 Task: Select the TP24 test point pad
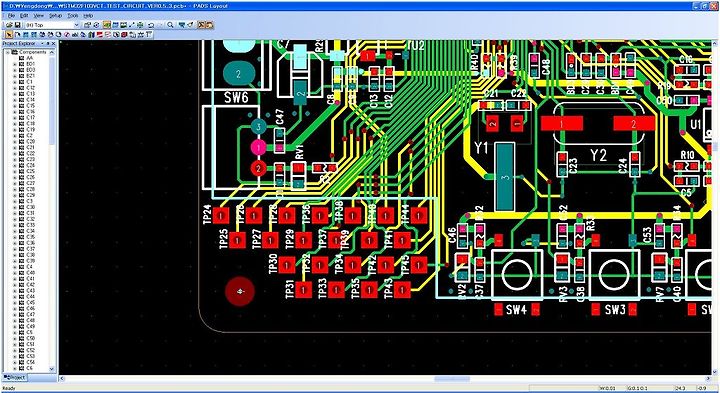tap(221, 215)
